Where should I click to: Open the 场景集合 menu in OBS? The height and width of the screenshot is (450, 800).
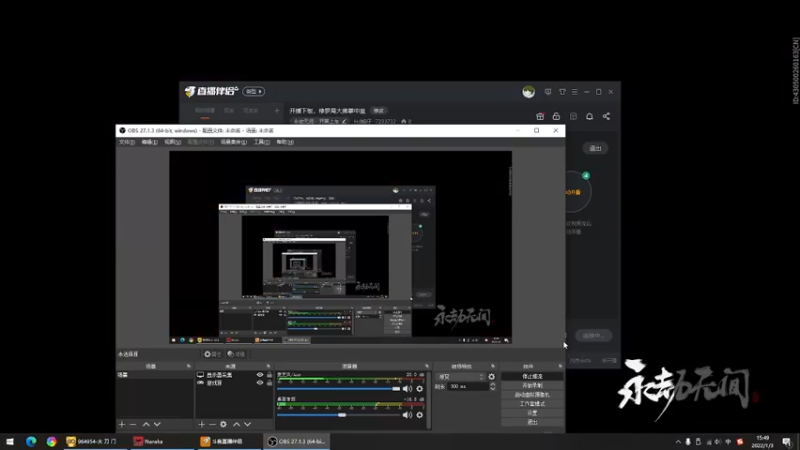click(234, 142)
